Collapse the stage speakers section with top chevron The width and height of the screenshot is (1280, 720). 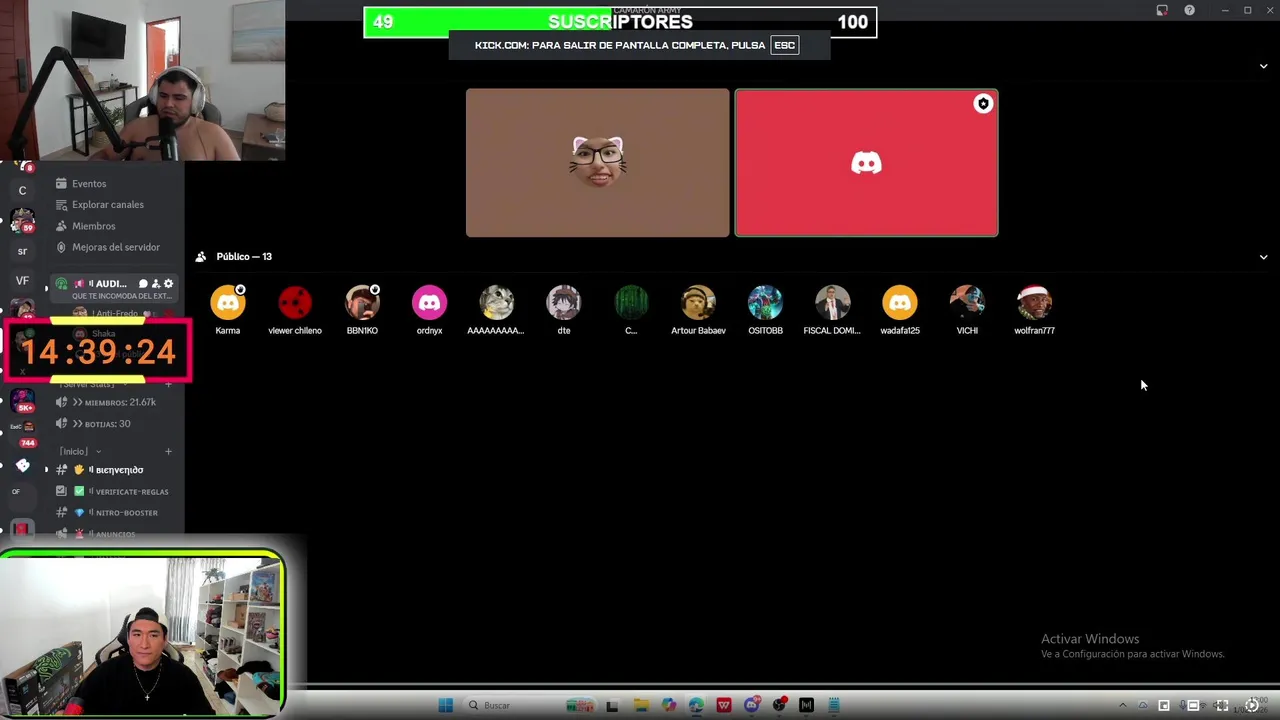pyautogui.click(x=1263, y=66)
